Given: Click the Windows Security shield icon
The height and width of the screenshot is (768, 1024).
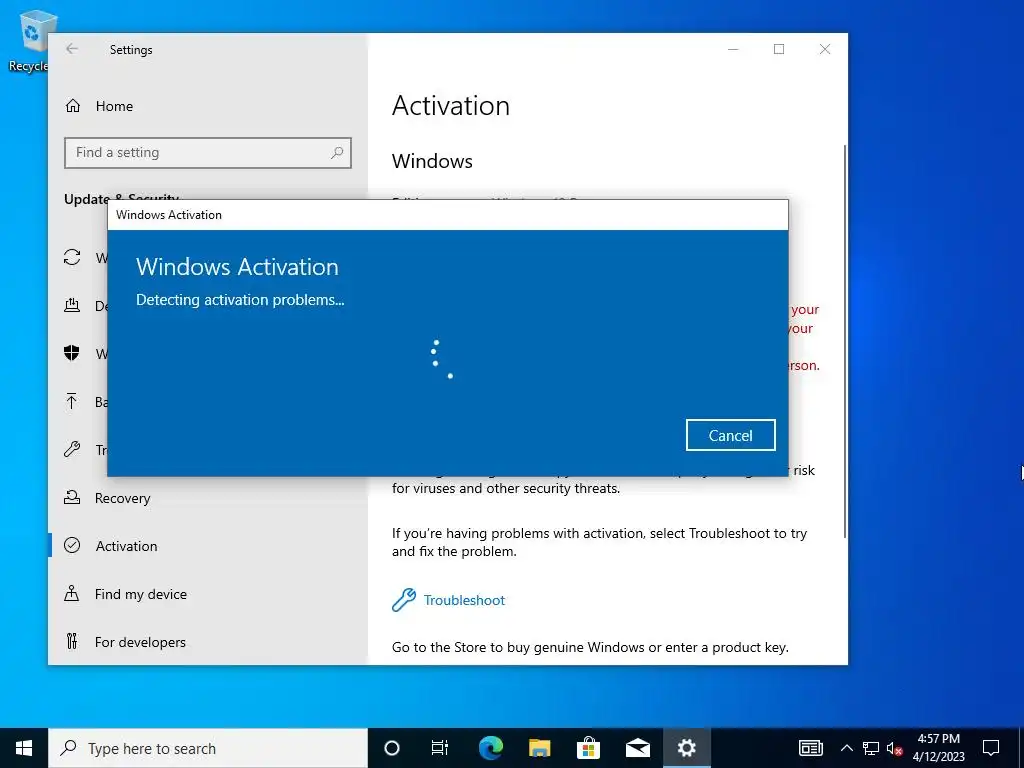Looking at the screenshot, I should [x=72, y=353].
